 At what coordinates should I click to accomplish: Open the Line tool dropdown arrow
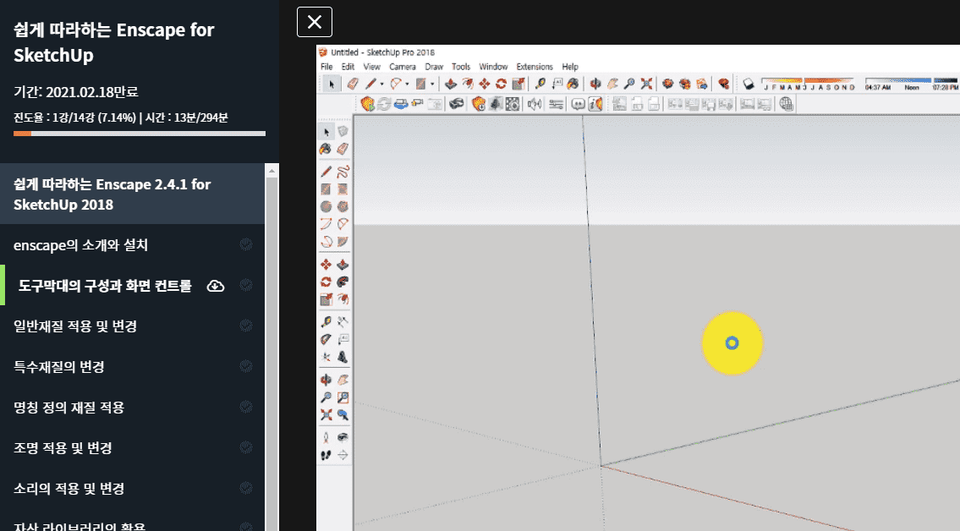point(382,84)
